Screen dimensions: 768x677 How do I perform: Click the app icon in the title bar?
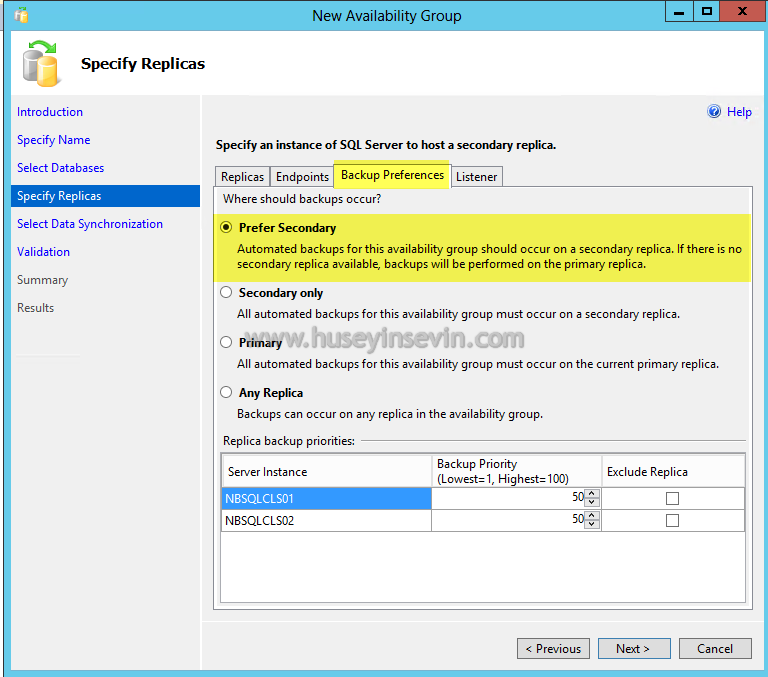pos(21,16)
